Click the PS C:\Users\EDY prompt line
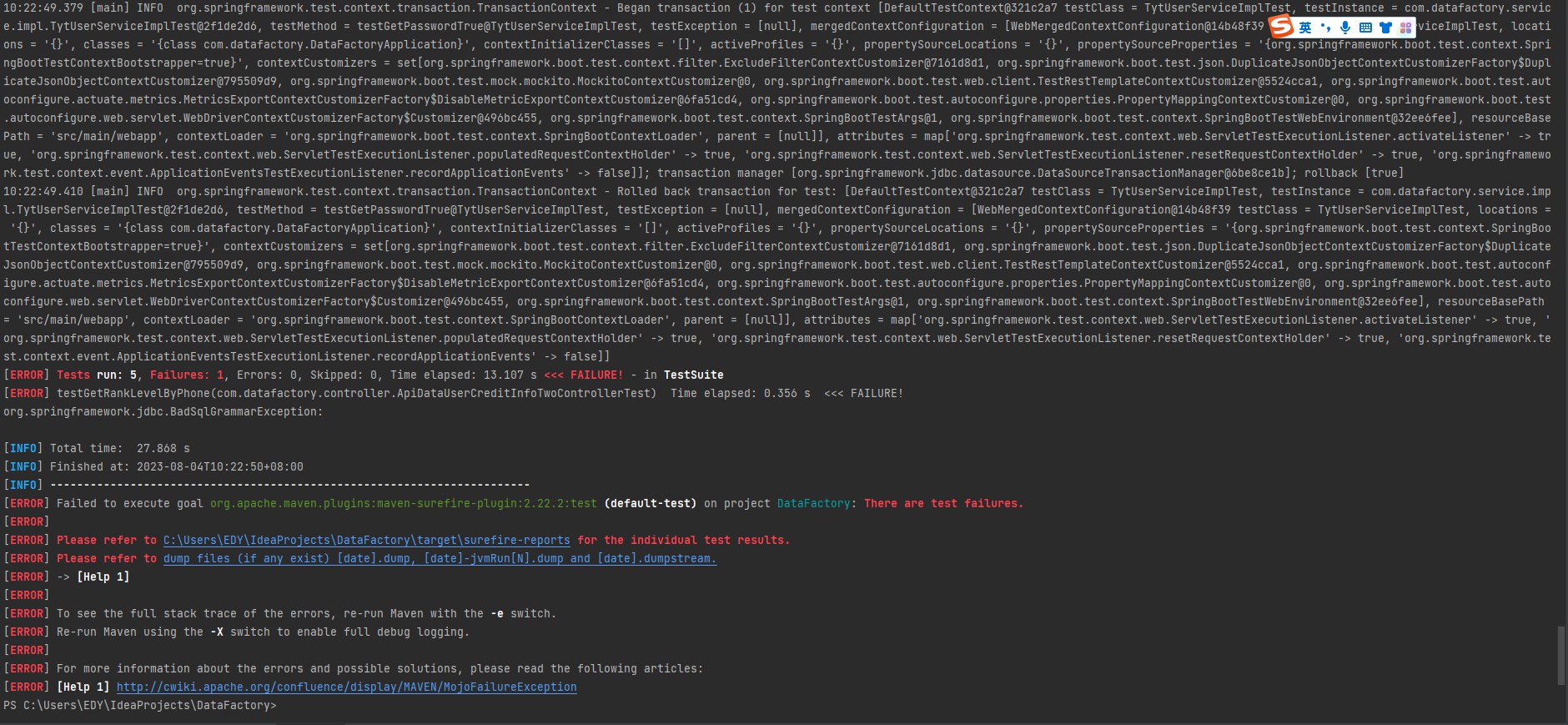Image resolution: width=1568 pixels, height=725 pixels. pyautogui.click(x=139, y=705)
